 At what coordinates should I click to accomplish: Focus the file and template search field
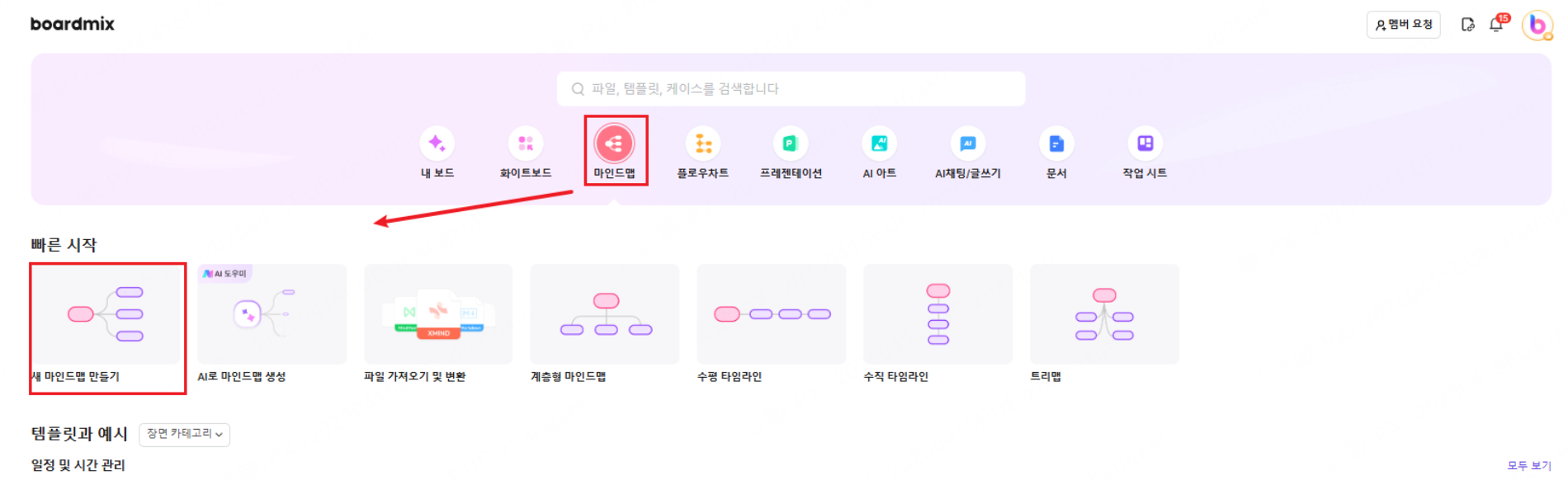791,89
